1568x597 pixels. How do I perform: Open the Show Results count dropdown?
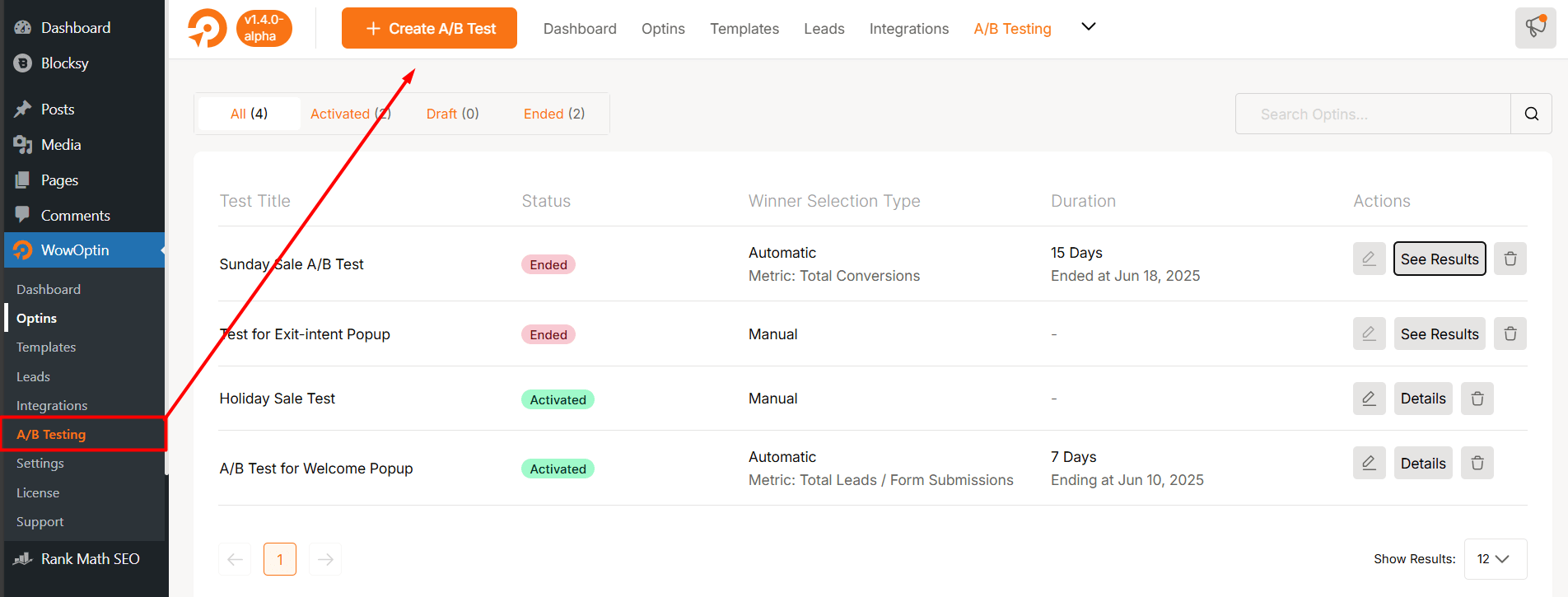coord(1496,559)
